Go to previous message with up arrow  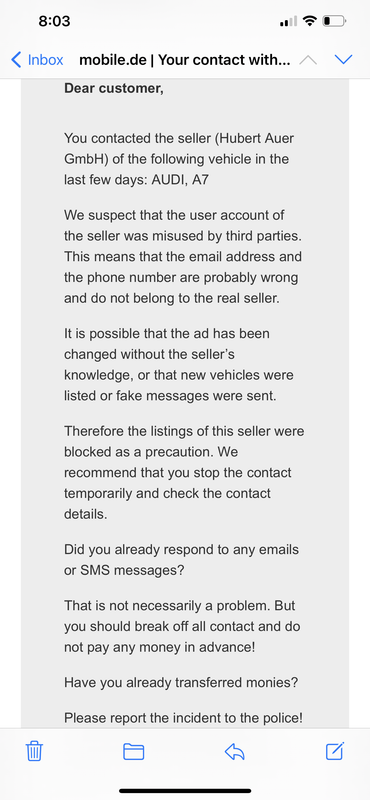[x=308, y=60]
